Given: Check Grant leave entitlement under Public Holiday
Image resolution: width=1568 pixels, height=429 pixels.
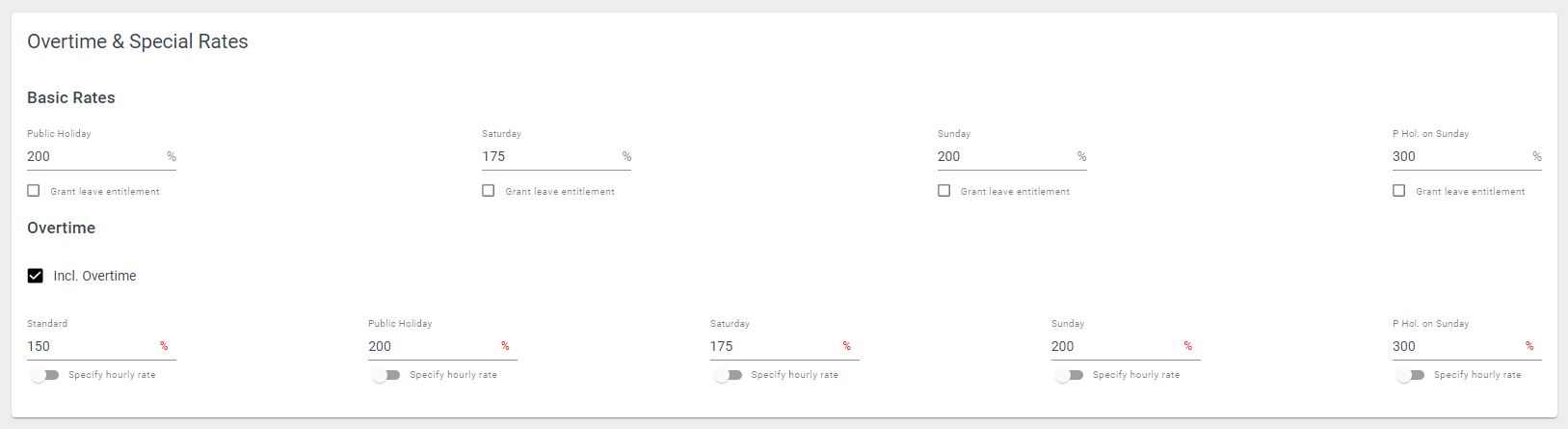Looking at the screenshot, I should coord(34,191).
